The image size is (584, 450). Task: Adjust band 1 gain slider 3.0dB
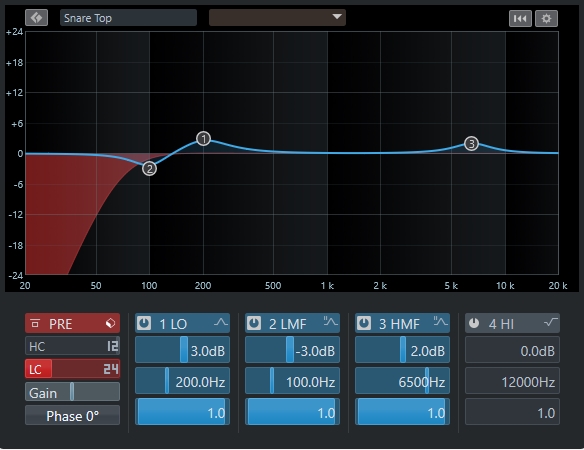coord(182,350)
